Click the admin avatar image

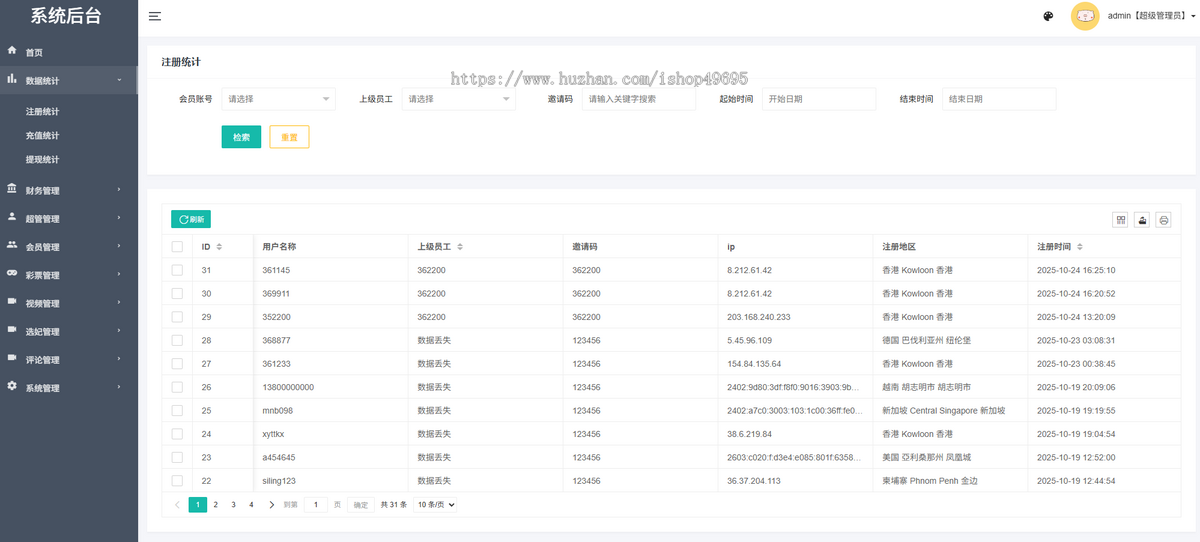click(1085, 16)
